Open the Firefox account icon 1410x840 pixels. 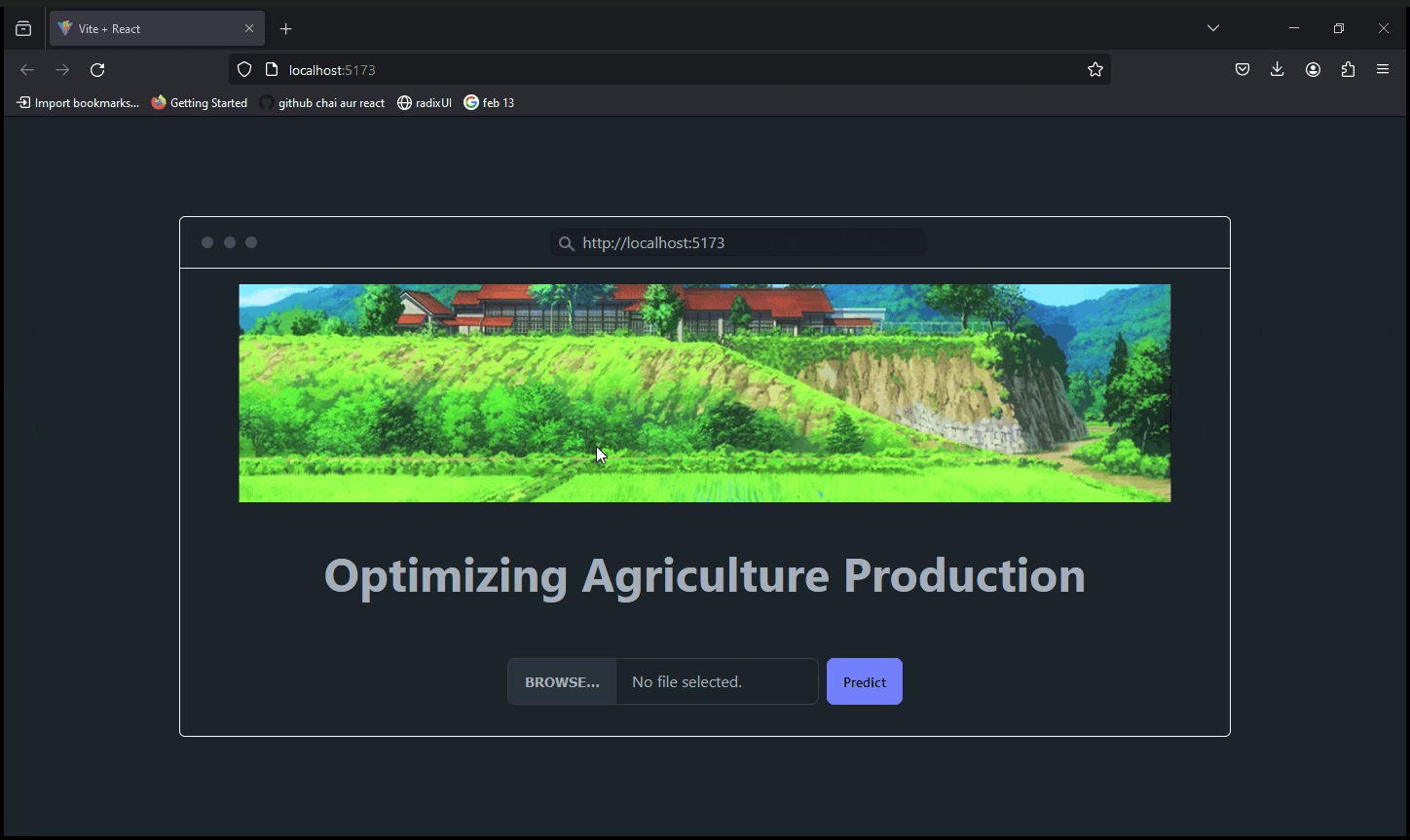(x=1313, y=70)
